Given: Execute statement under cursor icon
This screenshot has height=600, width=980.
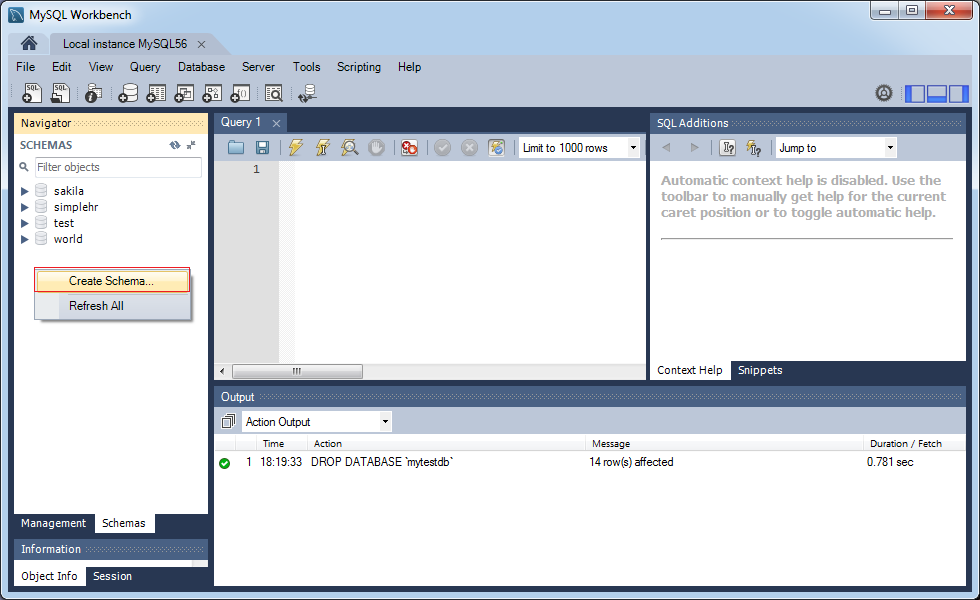Looking at the screenshot, I should [x=322, y=148].
